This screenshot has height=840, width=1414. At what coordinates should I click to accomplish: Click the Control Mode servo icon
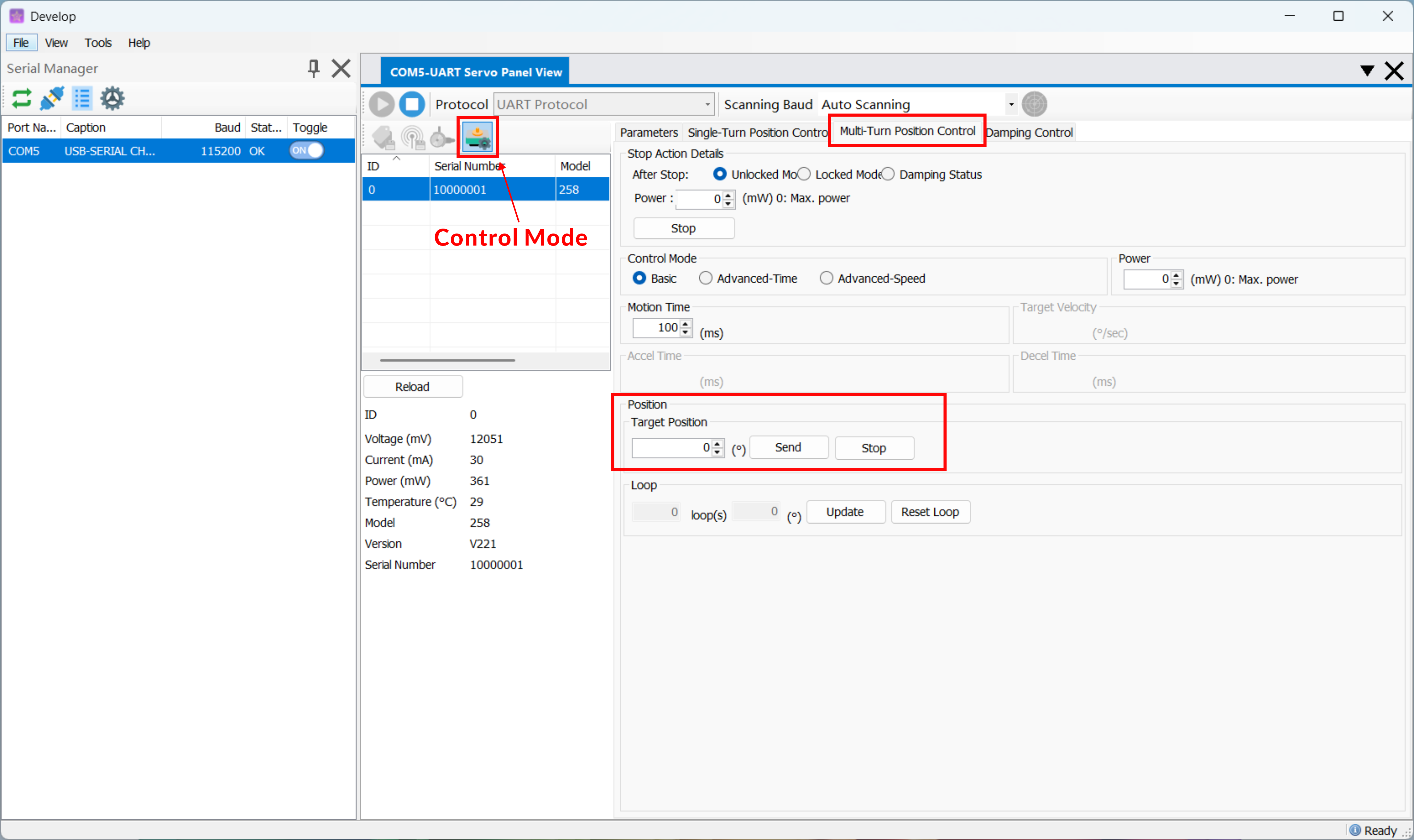(478, 137)
